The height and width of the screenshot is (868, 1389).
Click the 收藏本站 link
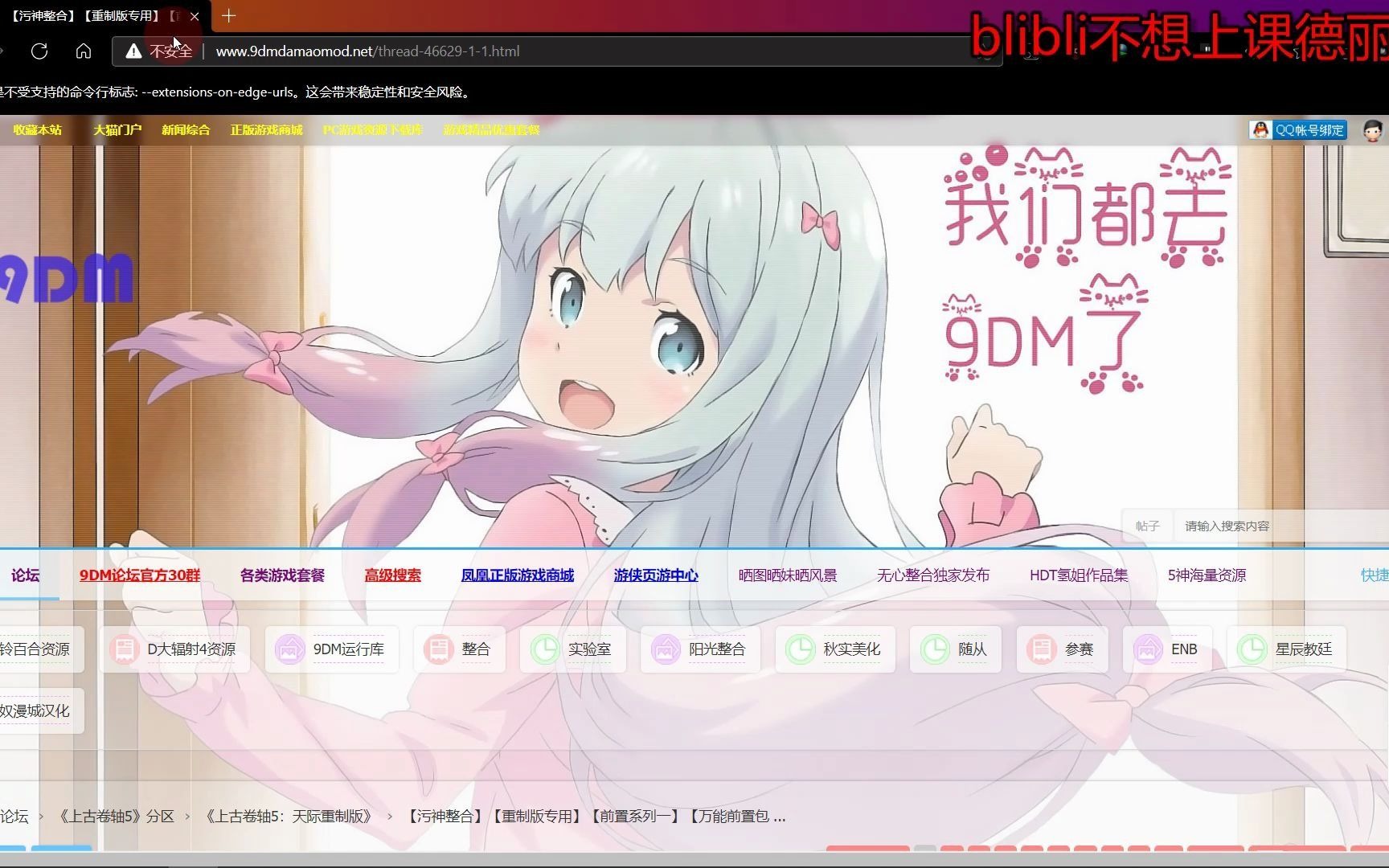(x=37, y=129)
